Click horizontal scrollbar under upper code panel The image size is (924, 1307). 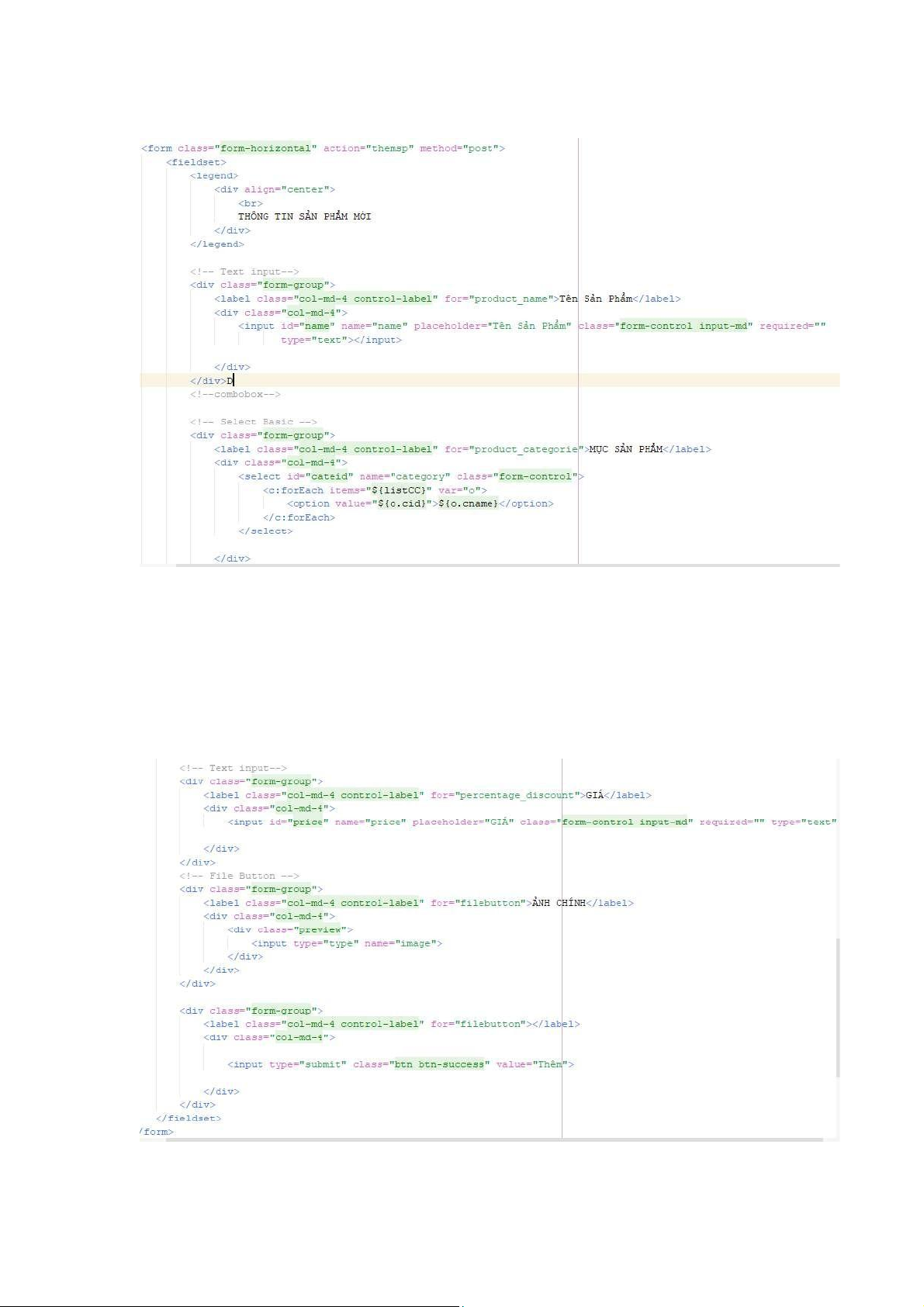coord(504,565)
